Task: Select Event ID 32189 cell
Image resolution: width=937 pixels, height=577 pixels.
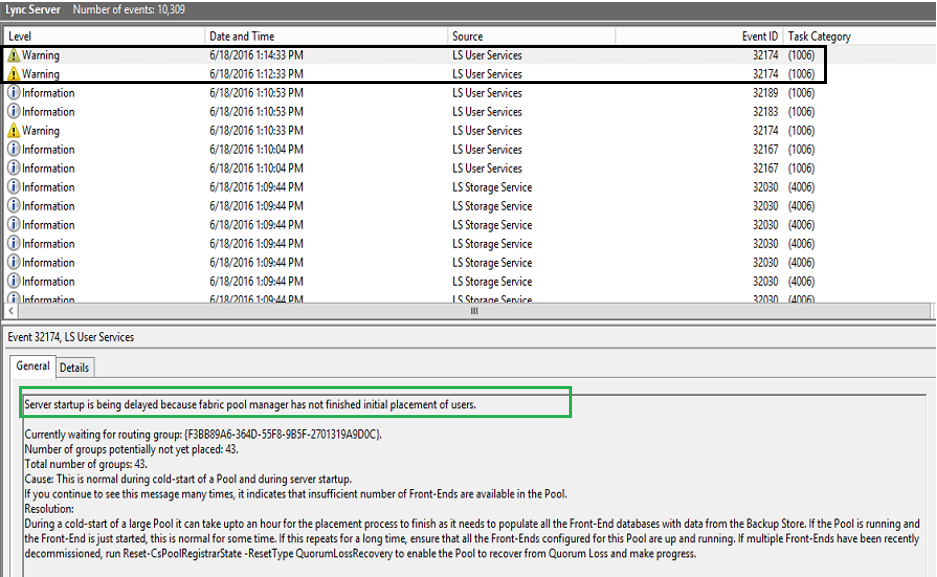Action: [765, 93]
